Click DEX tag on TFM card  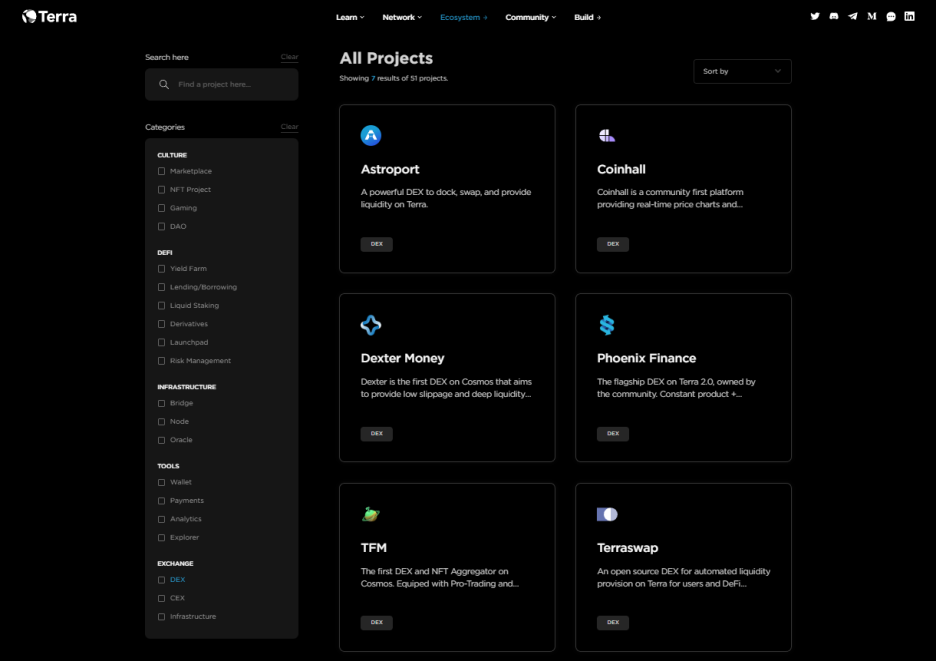[377, 623]
